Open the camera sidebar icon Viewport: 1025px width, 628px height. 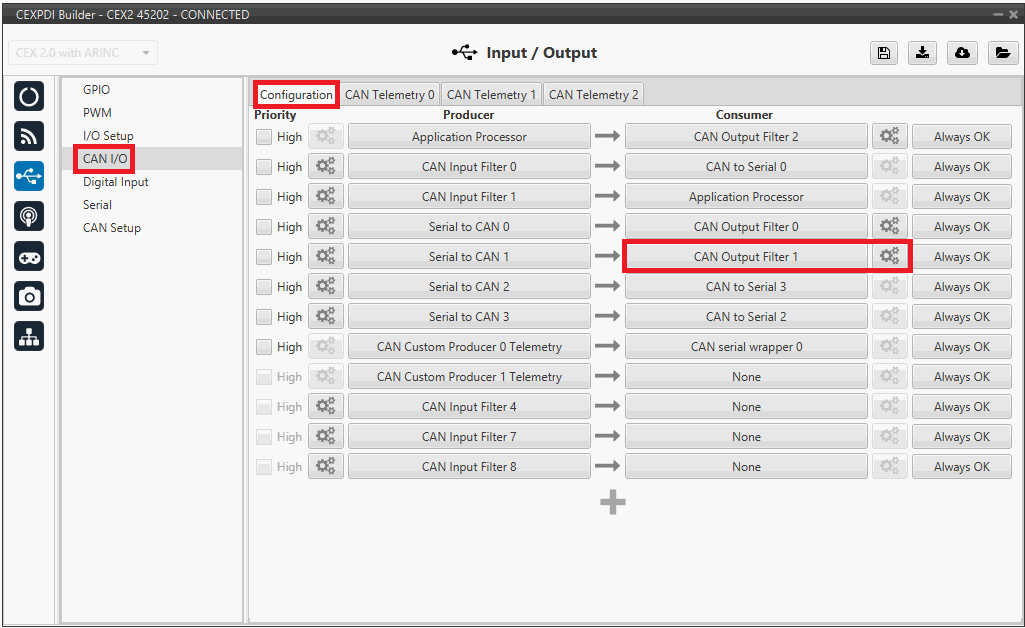click(29, 296)
